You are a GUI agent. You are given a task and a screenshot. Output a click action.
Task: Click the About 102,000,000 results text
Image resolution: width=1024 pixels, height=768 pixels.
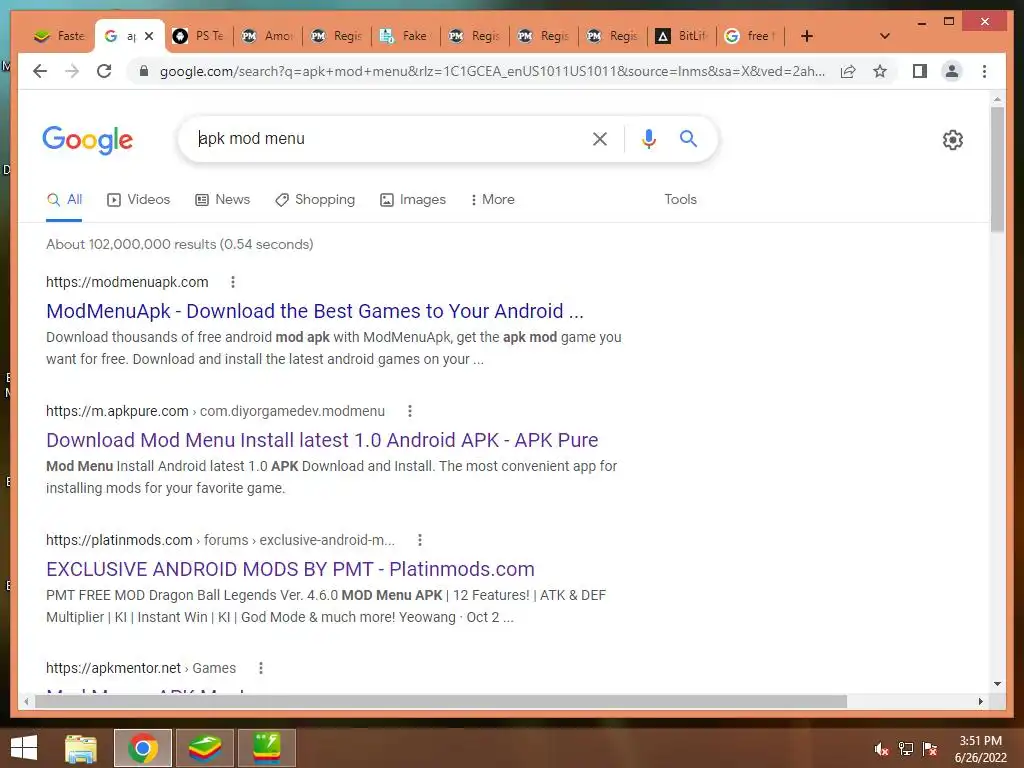coord(180,244)
